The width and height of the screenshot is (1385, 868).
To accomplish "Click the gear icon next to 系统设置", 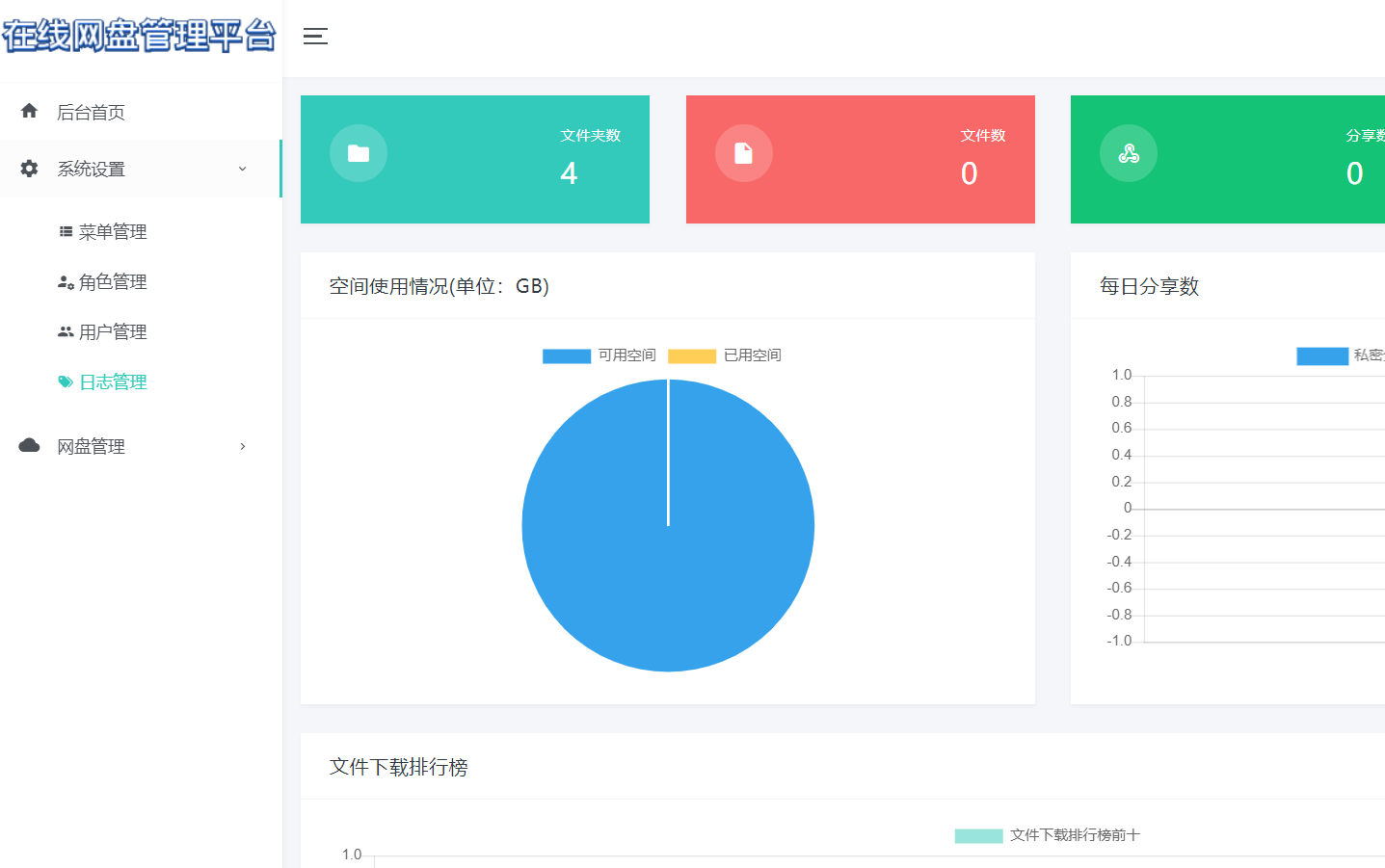I will tap(28, 168).
